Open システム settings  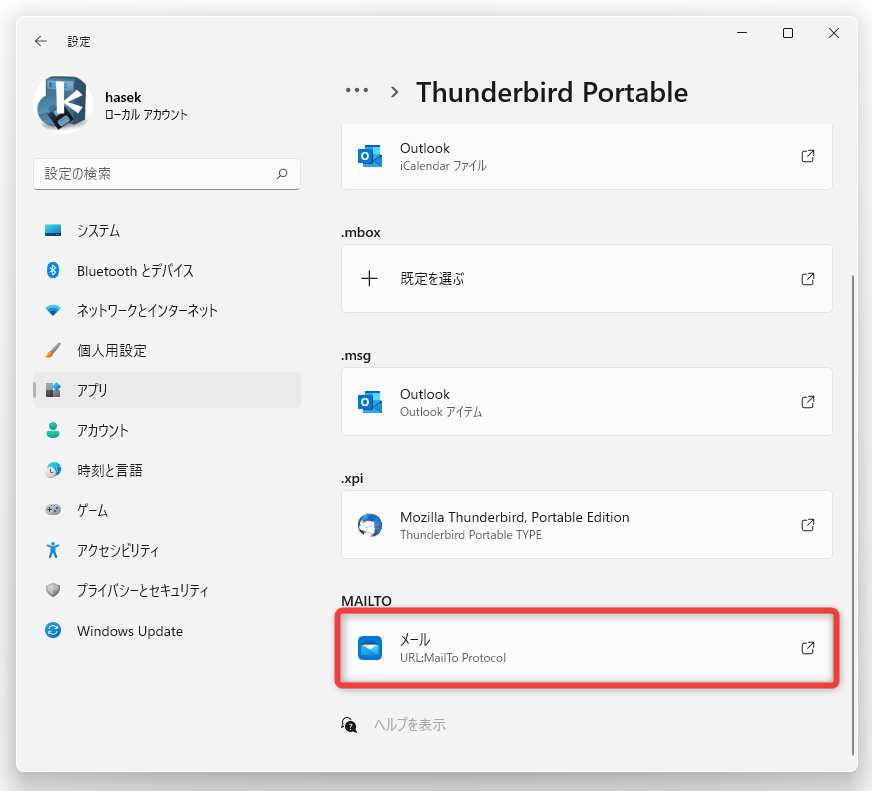(167, 231)
